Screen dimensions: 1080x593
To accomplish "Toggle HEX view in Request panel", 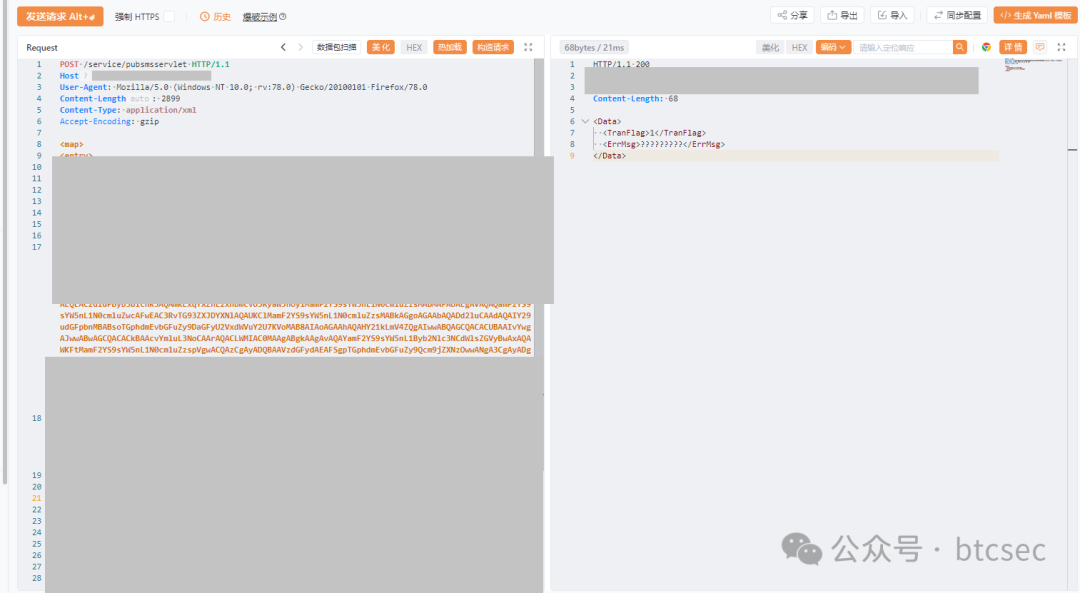I will coord(413,47).
